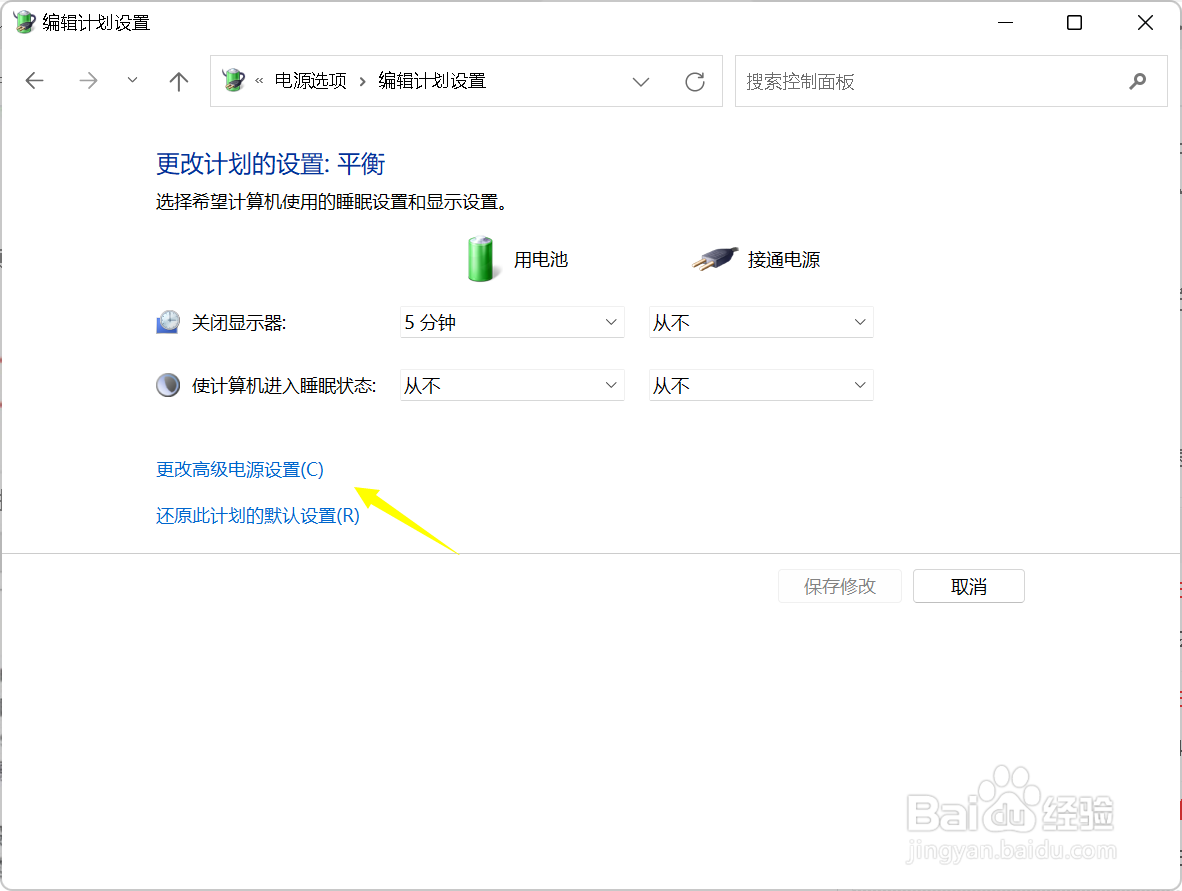Click the power plug icon above 接通电源
The image size is (1182, 891).
click(x=714, y=258)
